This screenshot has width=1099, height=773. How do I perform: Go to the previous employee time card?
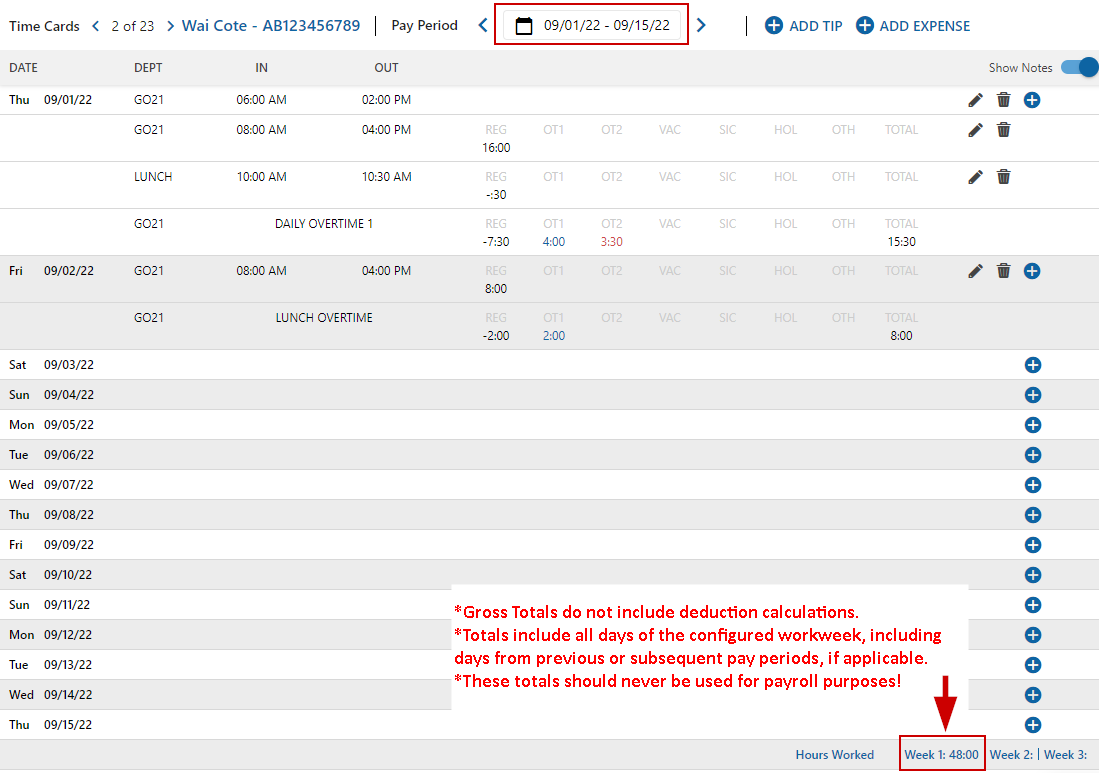(x=96, y=26)
